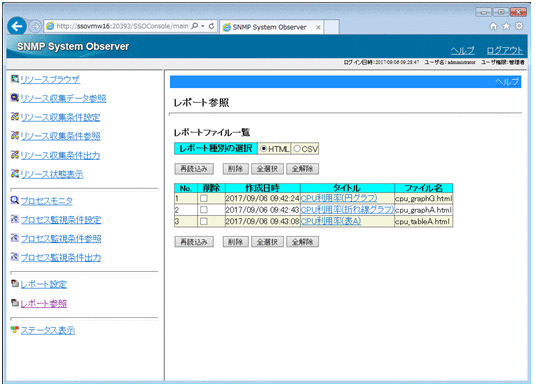
Task: Click the ログアウト link
Action: pos(505,51)
